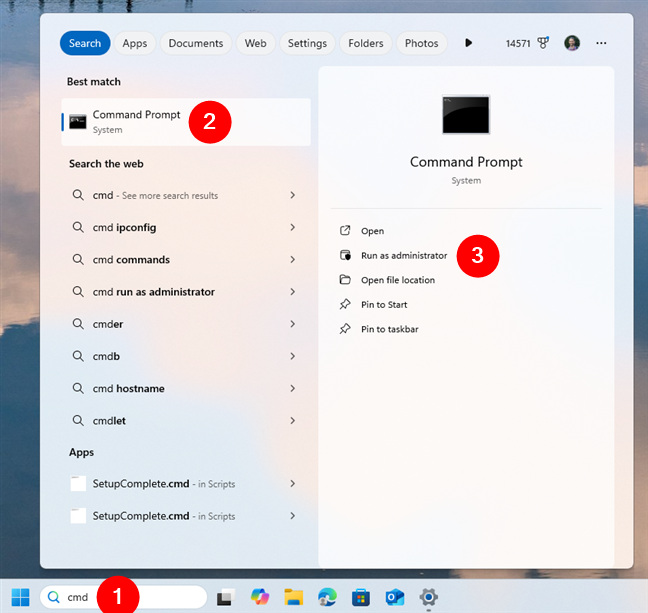Click the Pin to Start pin icon

coord(345,305)
